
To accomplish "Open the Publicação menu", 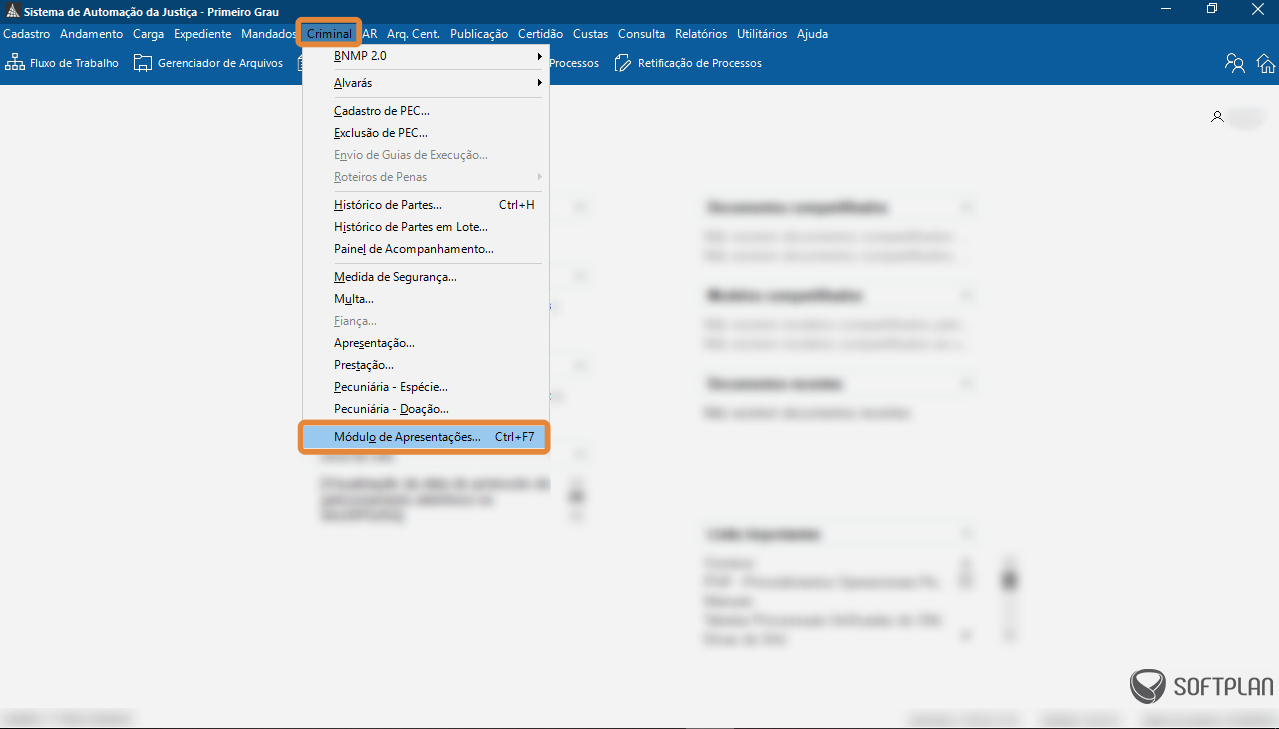I will pos(479,34).
